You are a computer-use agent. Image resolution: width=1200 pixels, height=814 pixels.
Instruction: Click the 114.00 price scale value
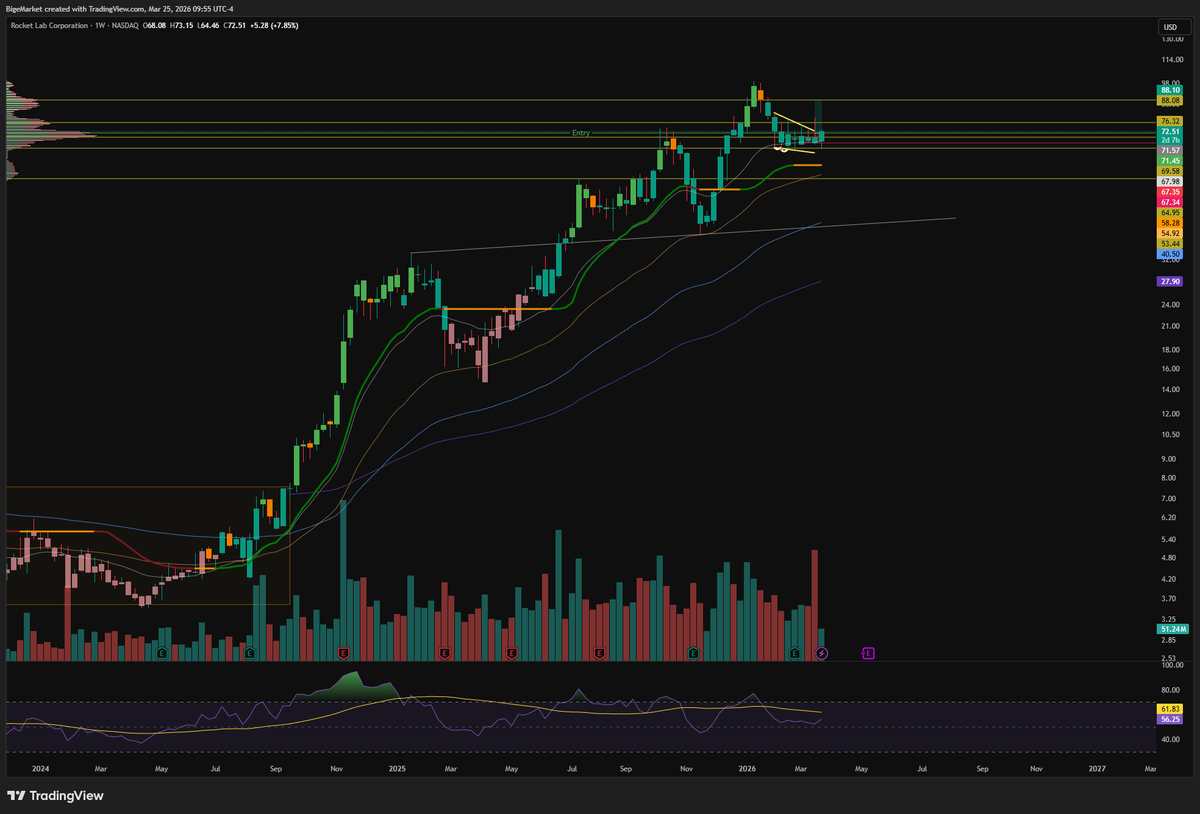point(1172,59)
